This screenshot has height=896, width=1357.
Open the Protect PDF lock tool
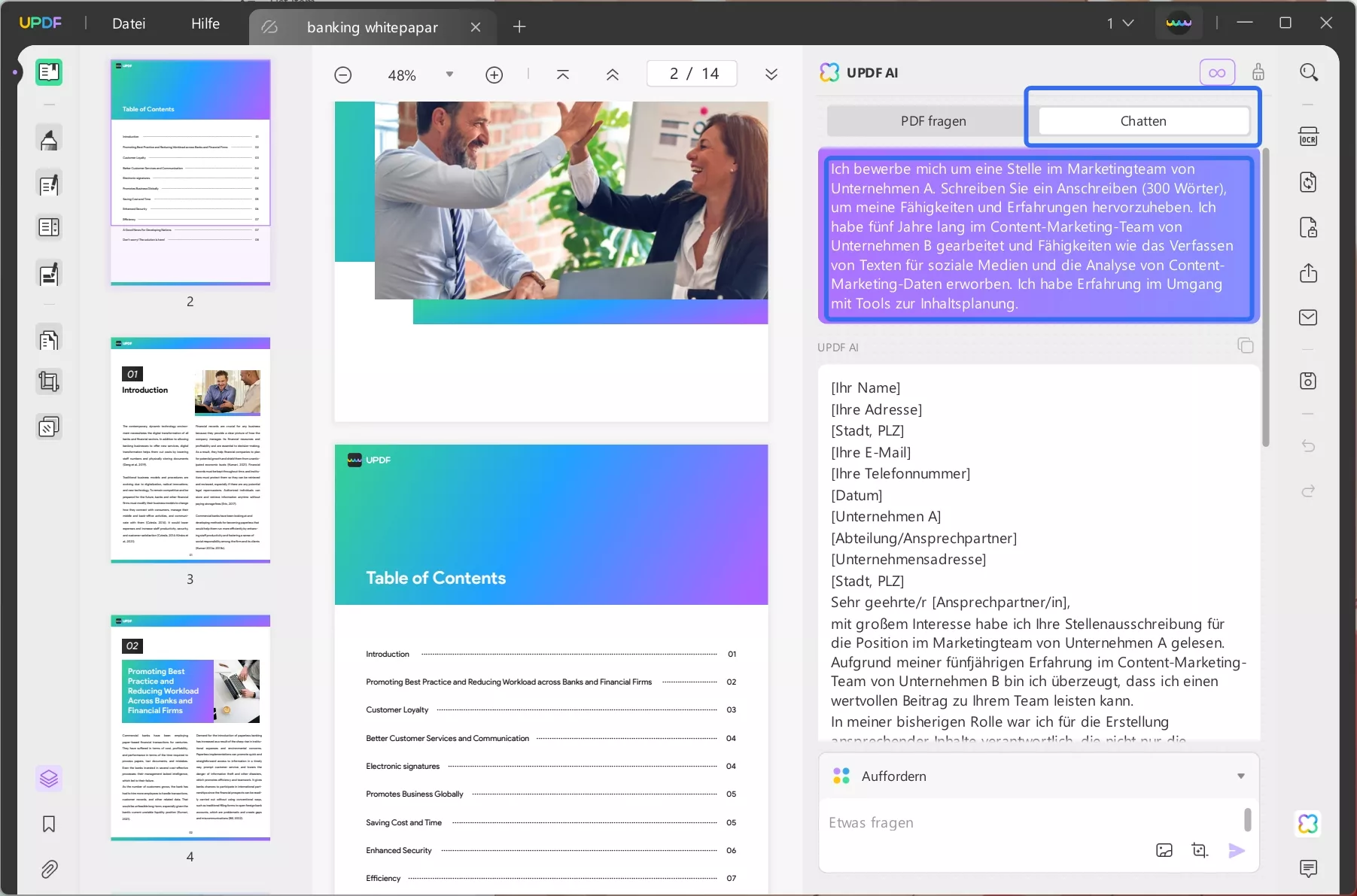(1309, 227)
